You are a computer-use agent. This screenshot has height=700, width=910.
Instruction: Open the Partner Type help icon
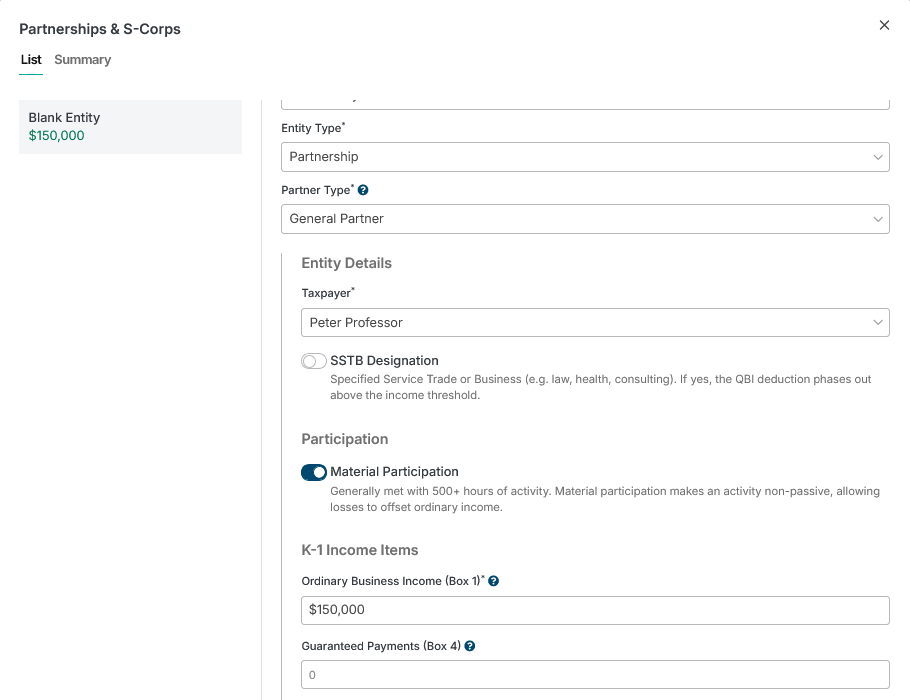point(363,190)
